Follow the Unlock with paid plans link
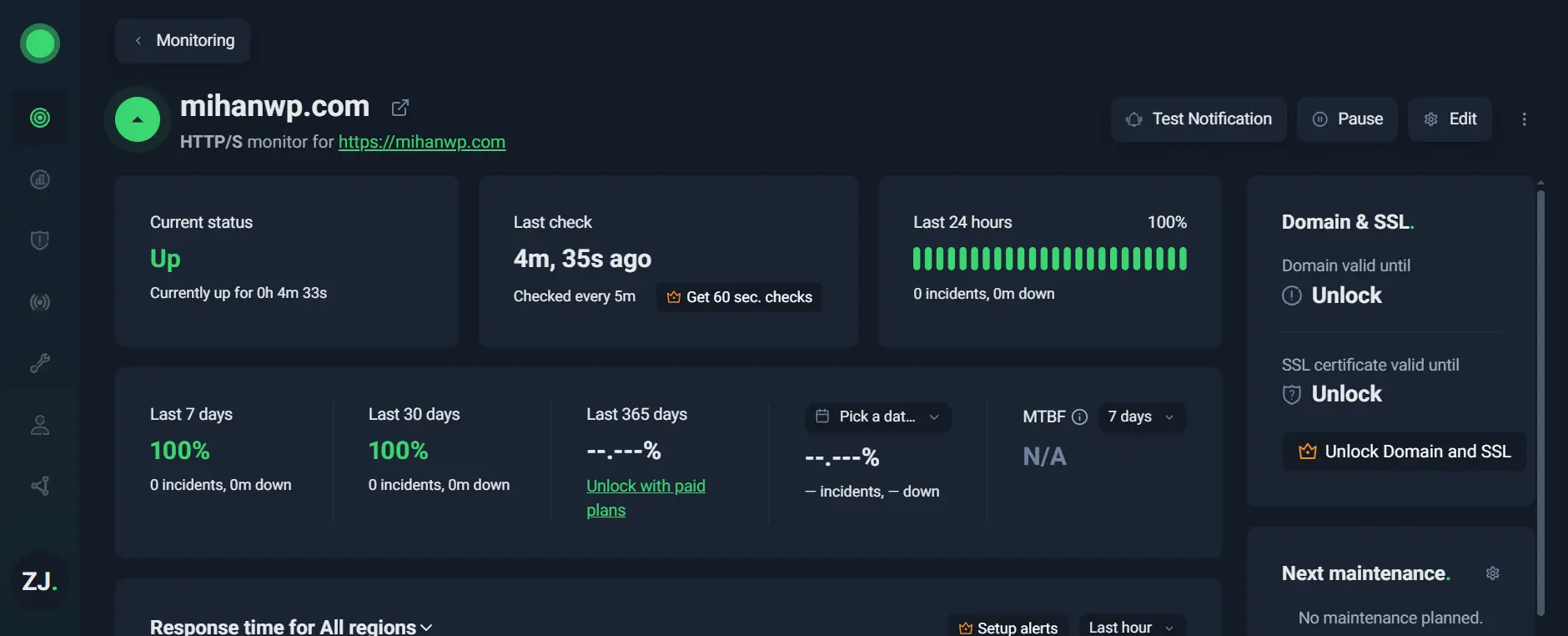The height and width of the screenshot is (636, 1568). pyautogui.click(x=646, y=497)
